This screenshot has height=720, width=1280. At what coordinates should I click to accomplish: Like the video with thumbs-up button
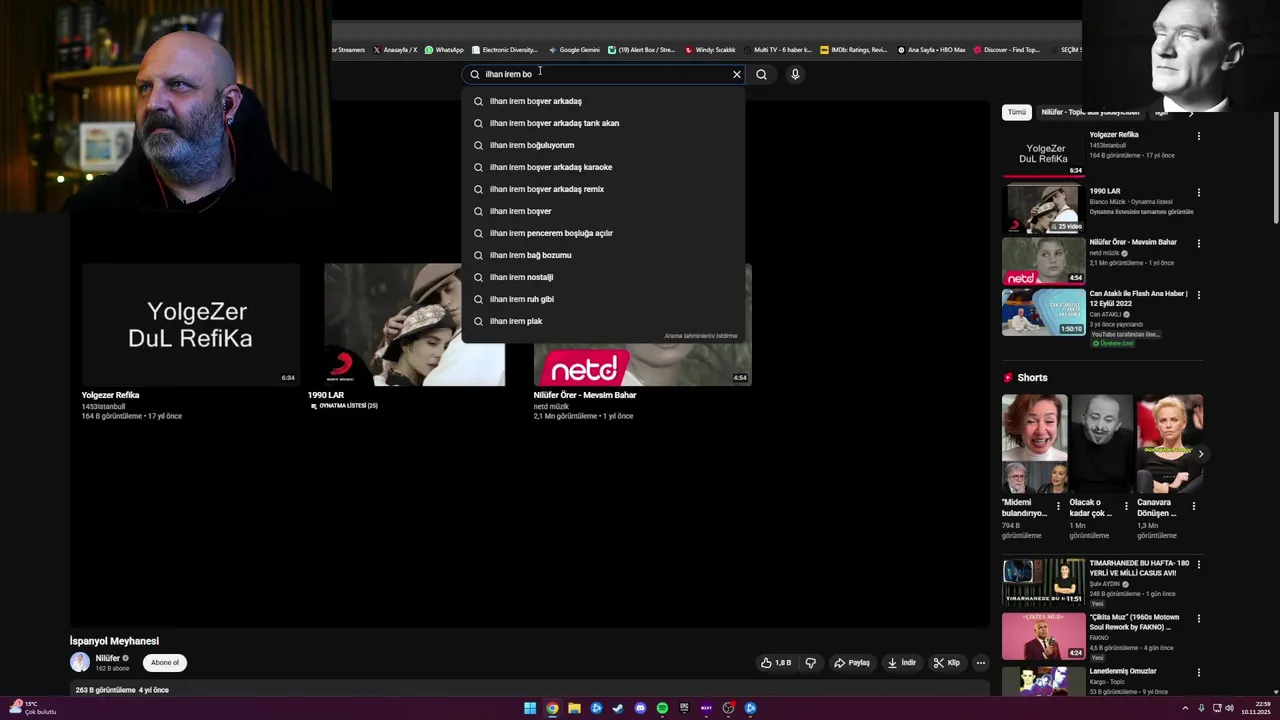776,663
